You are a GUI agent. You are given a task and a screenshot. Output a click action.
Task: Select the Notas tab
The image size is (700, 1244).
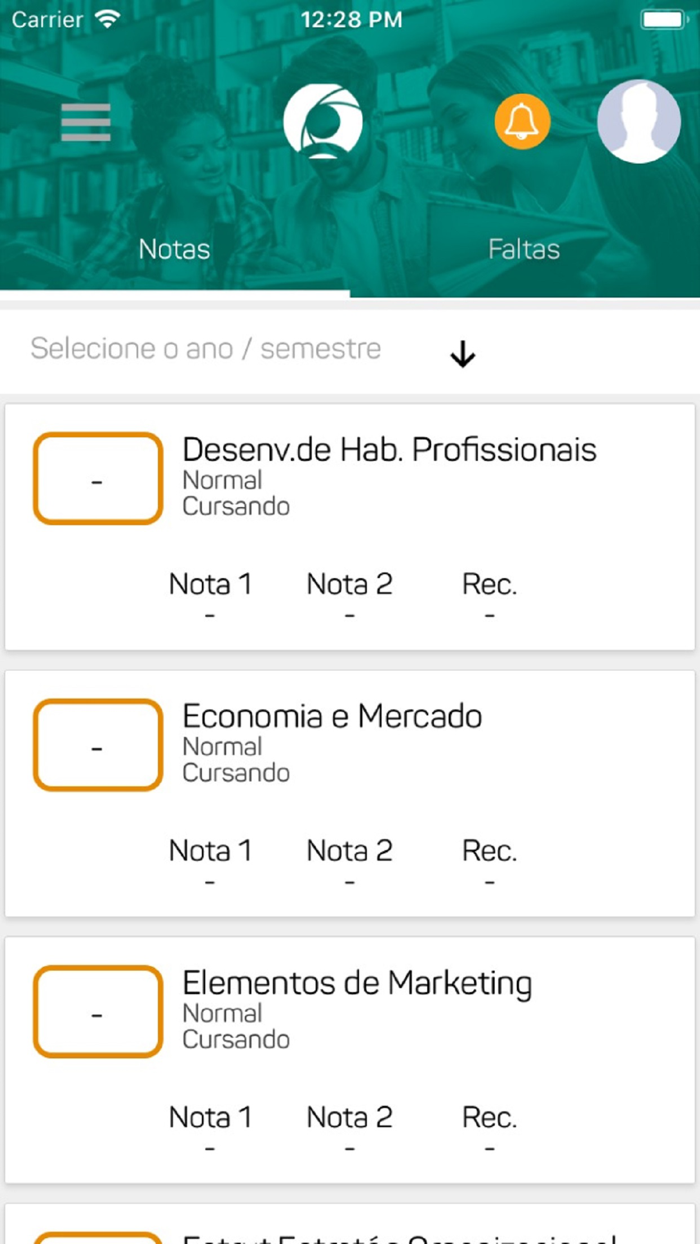coord(174,249)
